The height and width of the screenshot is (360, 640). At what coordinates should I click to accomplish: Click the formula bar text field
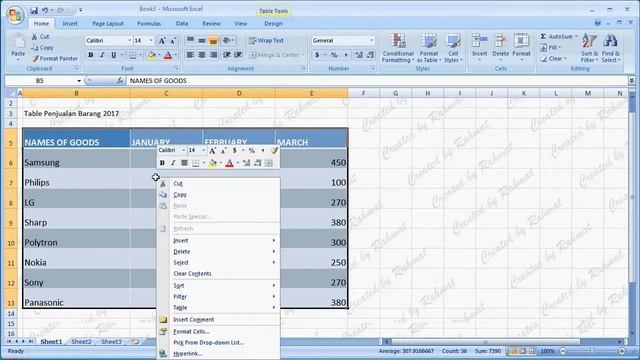(377, 81)
